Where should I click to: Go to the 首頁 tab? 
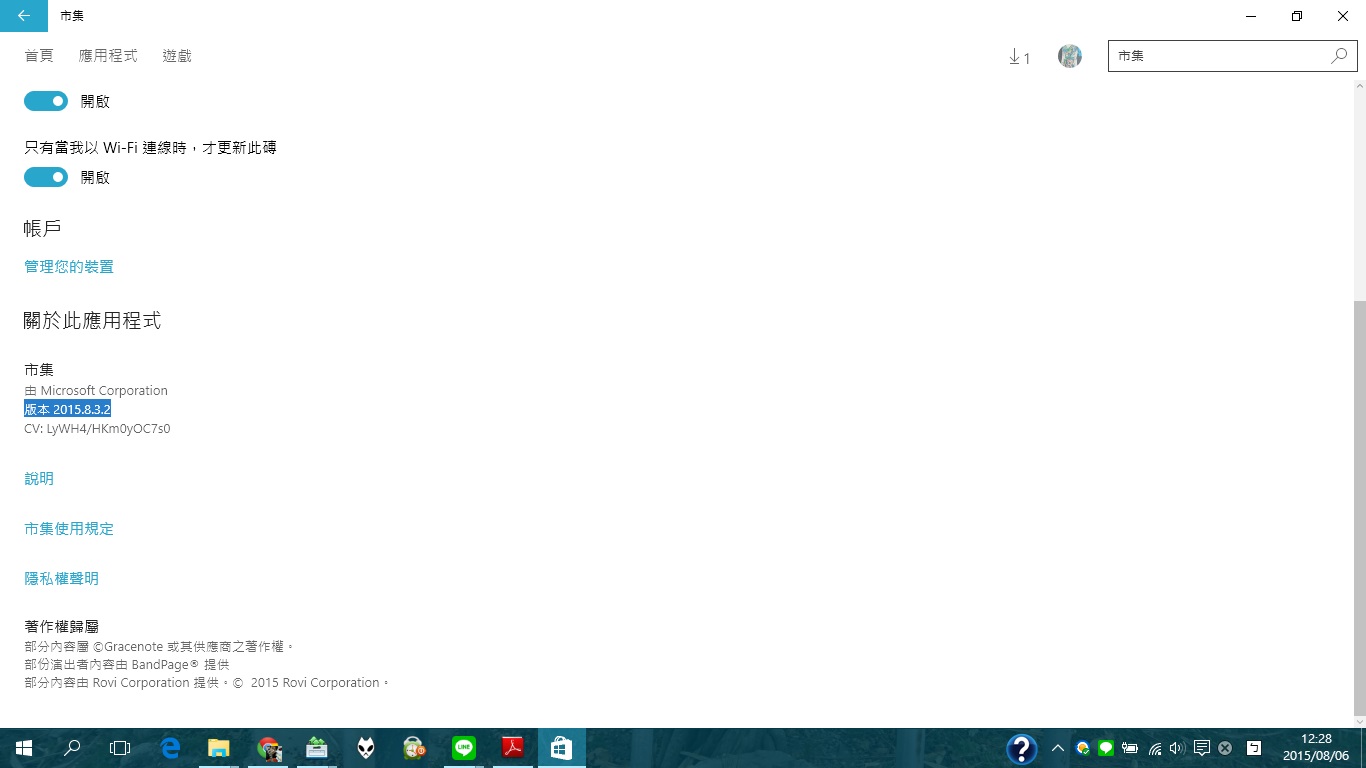pos(39,56)
